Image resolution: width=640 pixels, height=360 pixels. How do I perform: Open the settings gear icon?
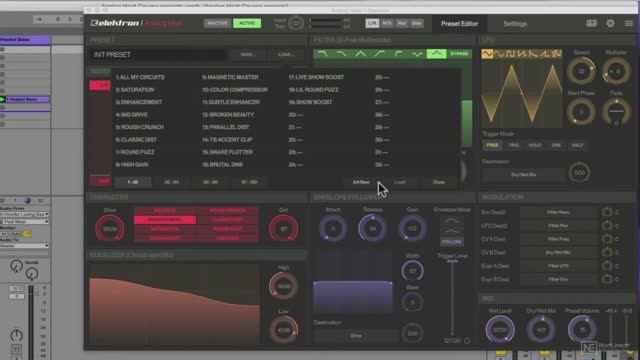click(x=610, y=23)
